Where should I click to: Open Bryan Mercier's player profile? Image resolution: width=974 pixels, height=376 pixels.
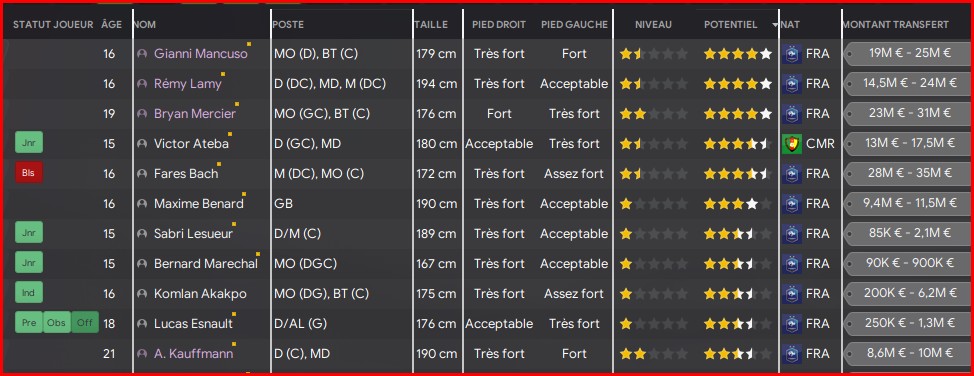195,114
